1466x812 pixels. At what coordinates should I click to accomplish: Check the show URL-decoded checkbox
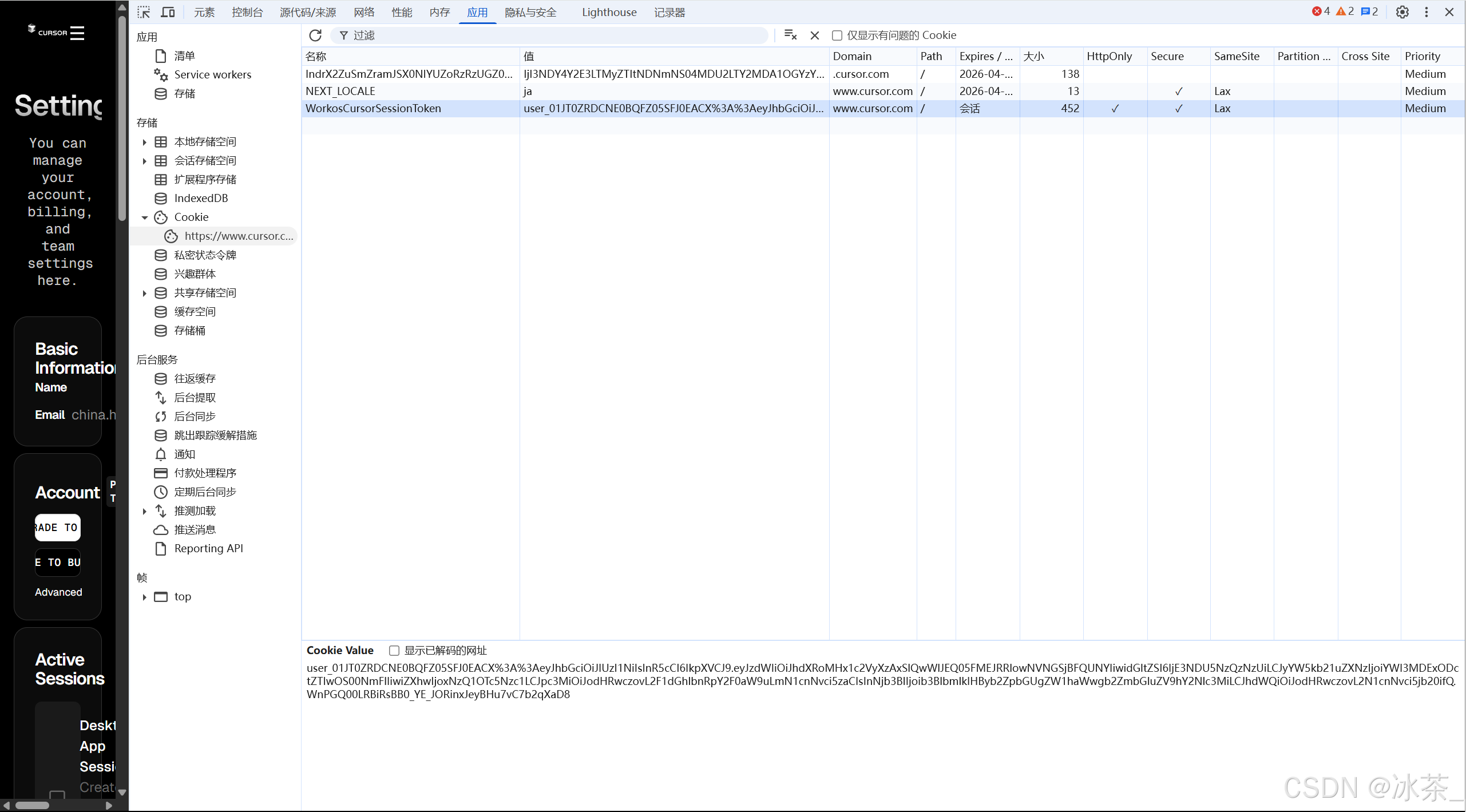coord(394,651)
